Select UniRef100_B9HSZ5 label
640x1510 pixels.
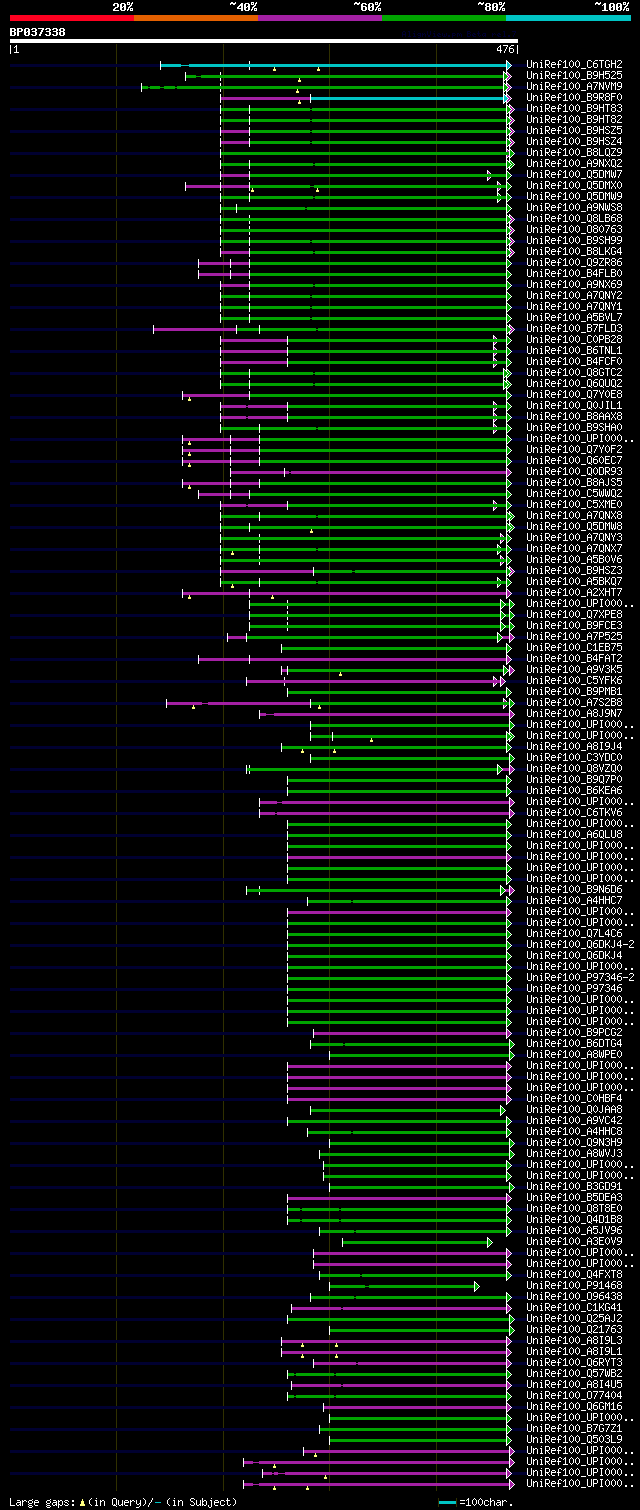point(574,130)
